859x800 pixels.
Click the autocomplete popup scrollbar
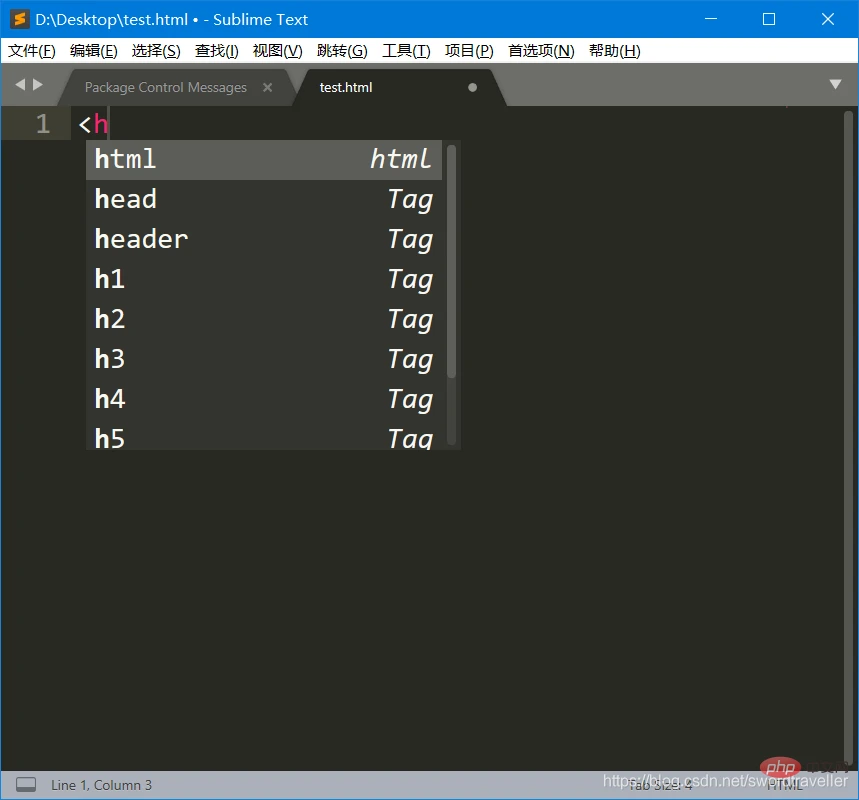point(451,262)
